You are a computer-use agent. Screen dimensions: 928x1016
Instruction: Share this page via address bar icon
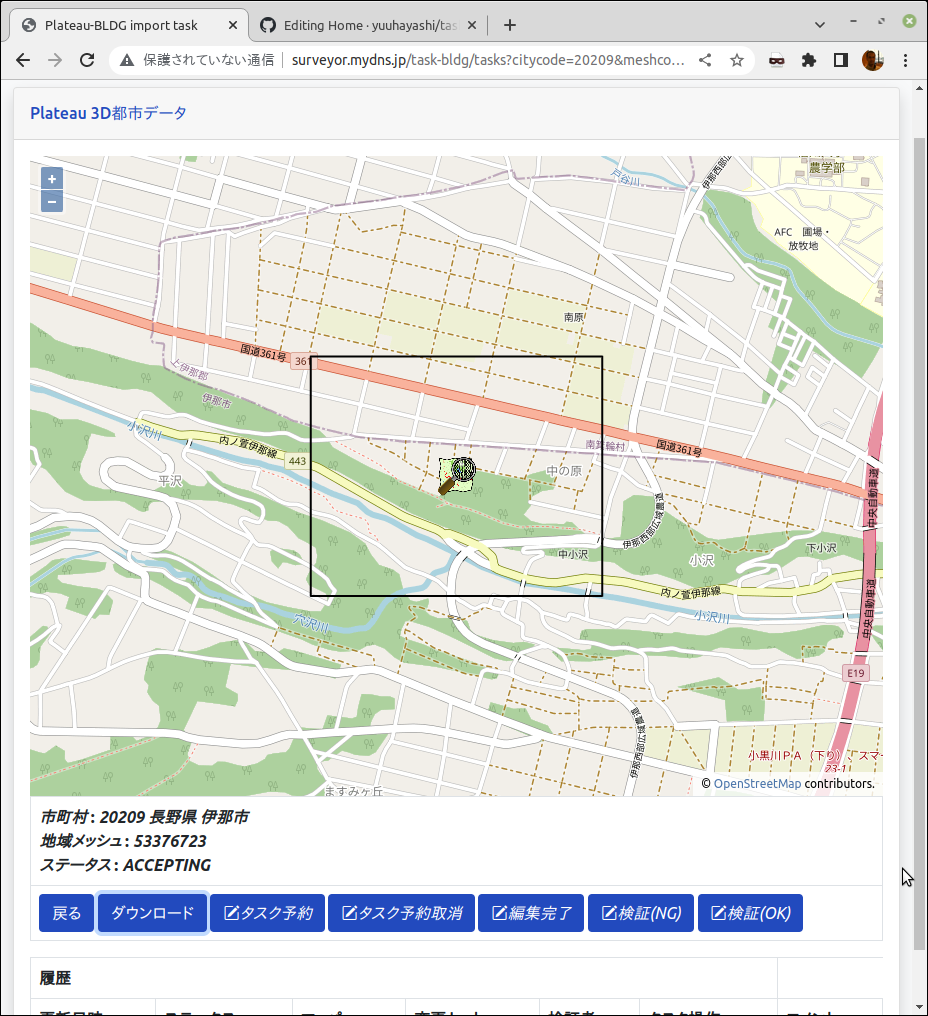pos(705,60)
